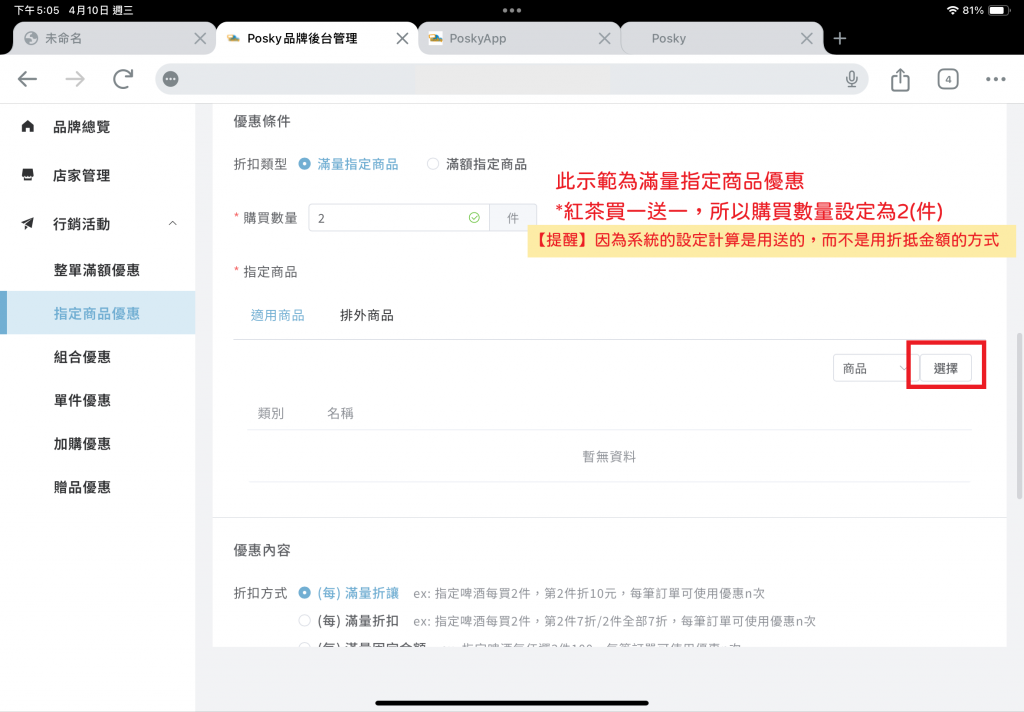Click the 選擇 button for products
Image resolution: width=1024 pixels, height=712 pixels.
coord(946,368)
